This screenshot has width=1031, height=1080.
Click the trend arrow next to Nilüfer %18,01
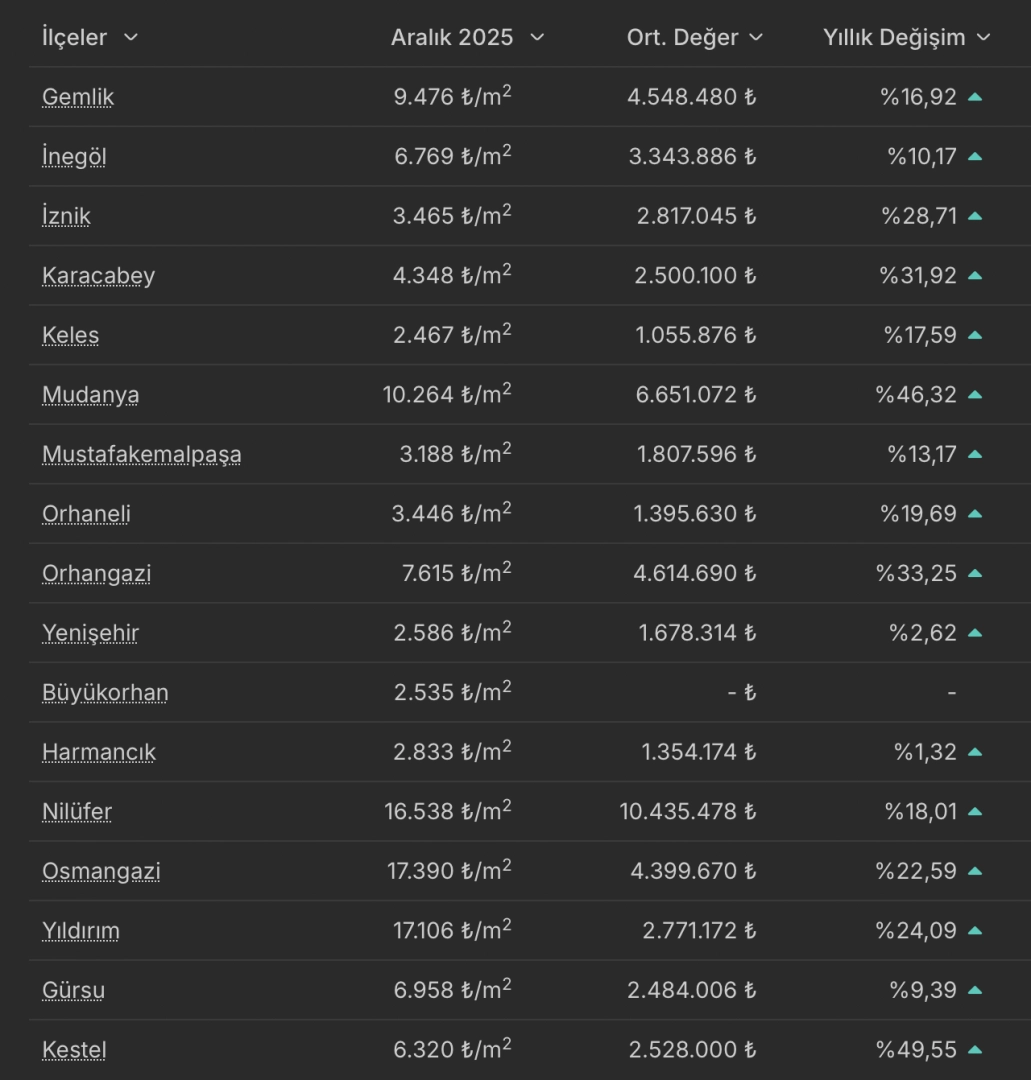975,812
